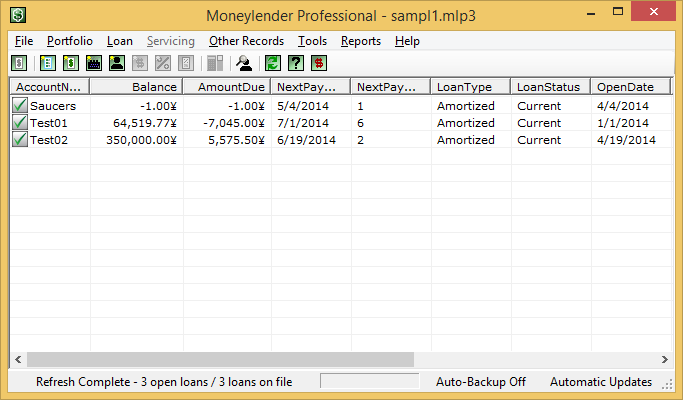The height and width of the screenshot is (400, 683).
Task: Open the Portfolio menu
Action: point(70,41)
